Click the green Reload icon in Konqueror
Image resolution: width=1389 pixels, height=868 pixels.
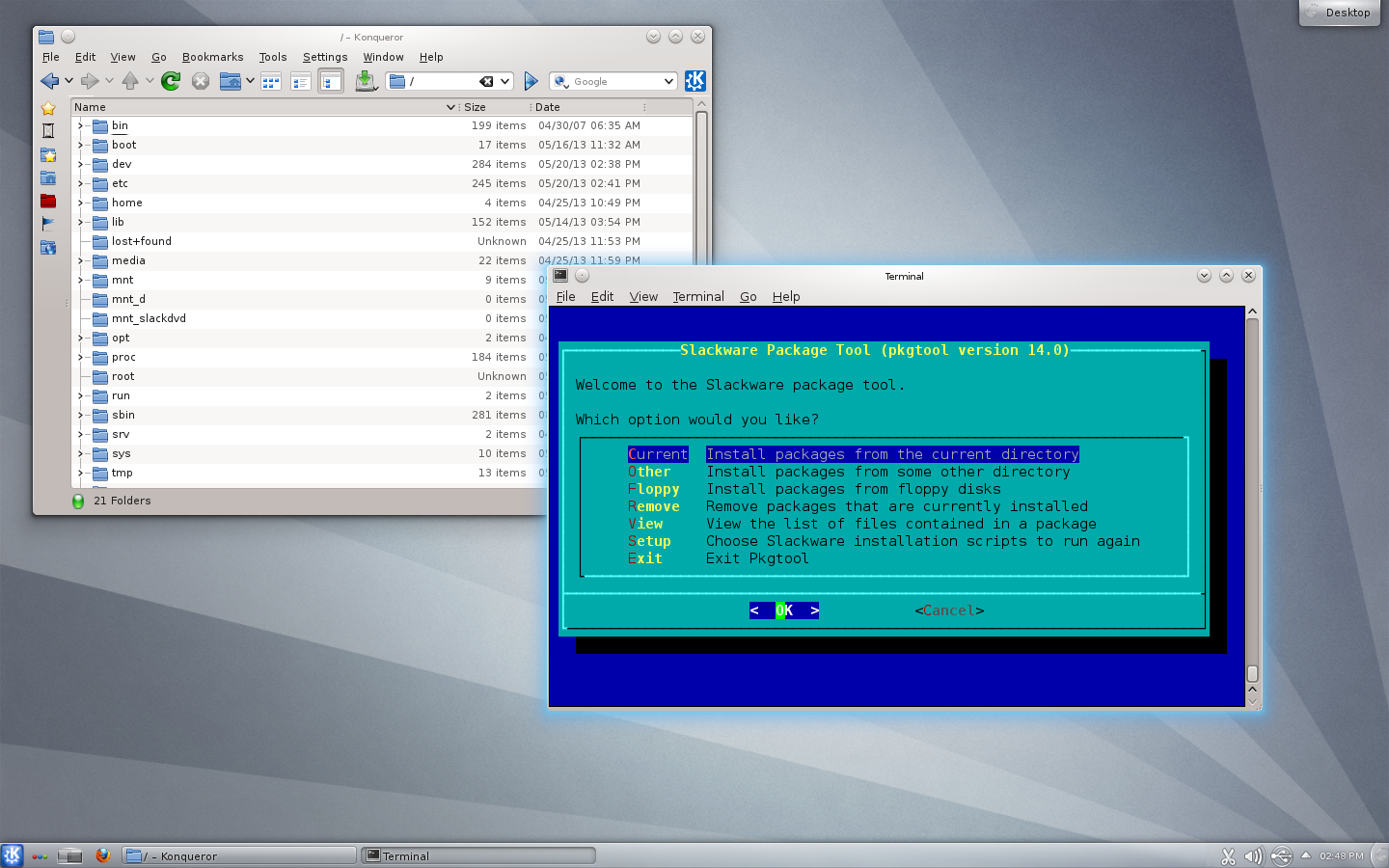171,81
